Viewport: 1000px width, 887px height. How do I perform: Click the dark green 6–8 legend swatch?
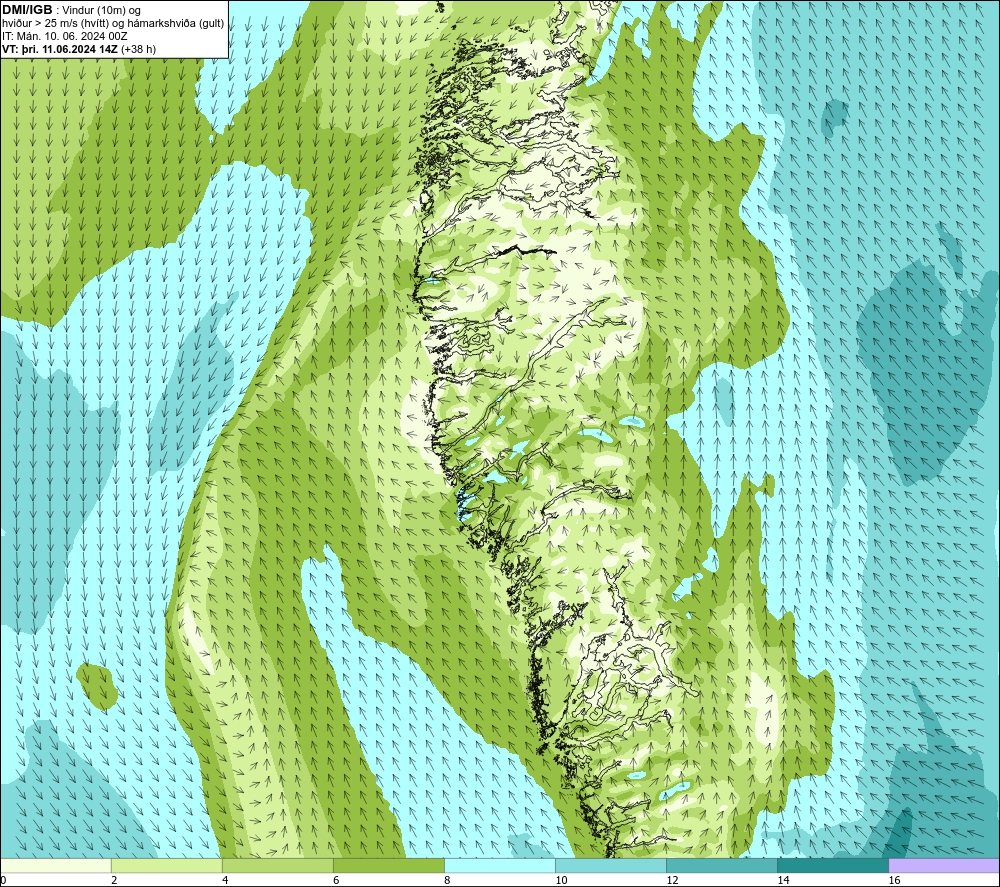click(388, 865)
